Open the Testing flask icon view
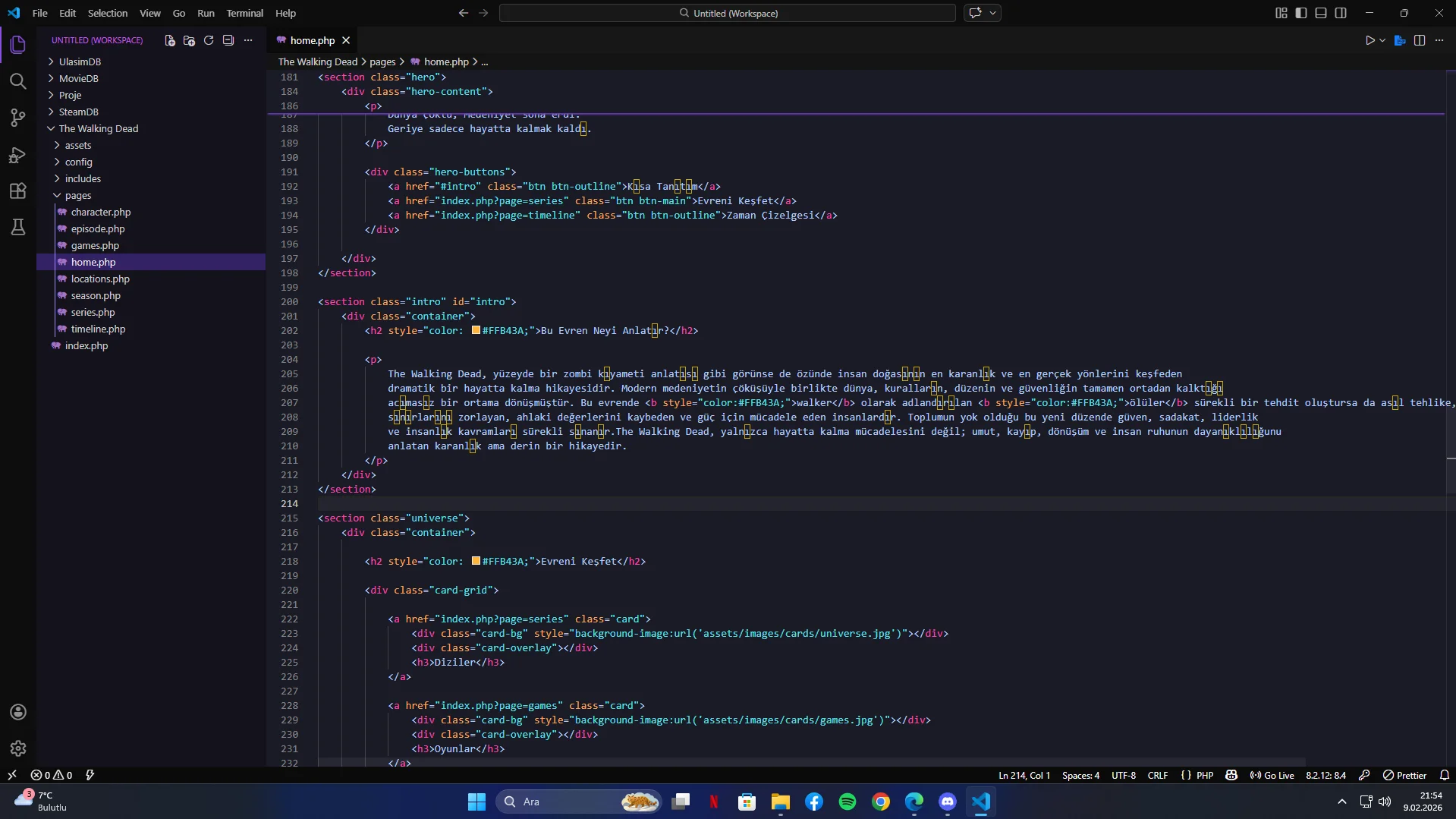This screenshot has height=819, width=1456. tap(18, 227)
